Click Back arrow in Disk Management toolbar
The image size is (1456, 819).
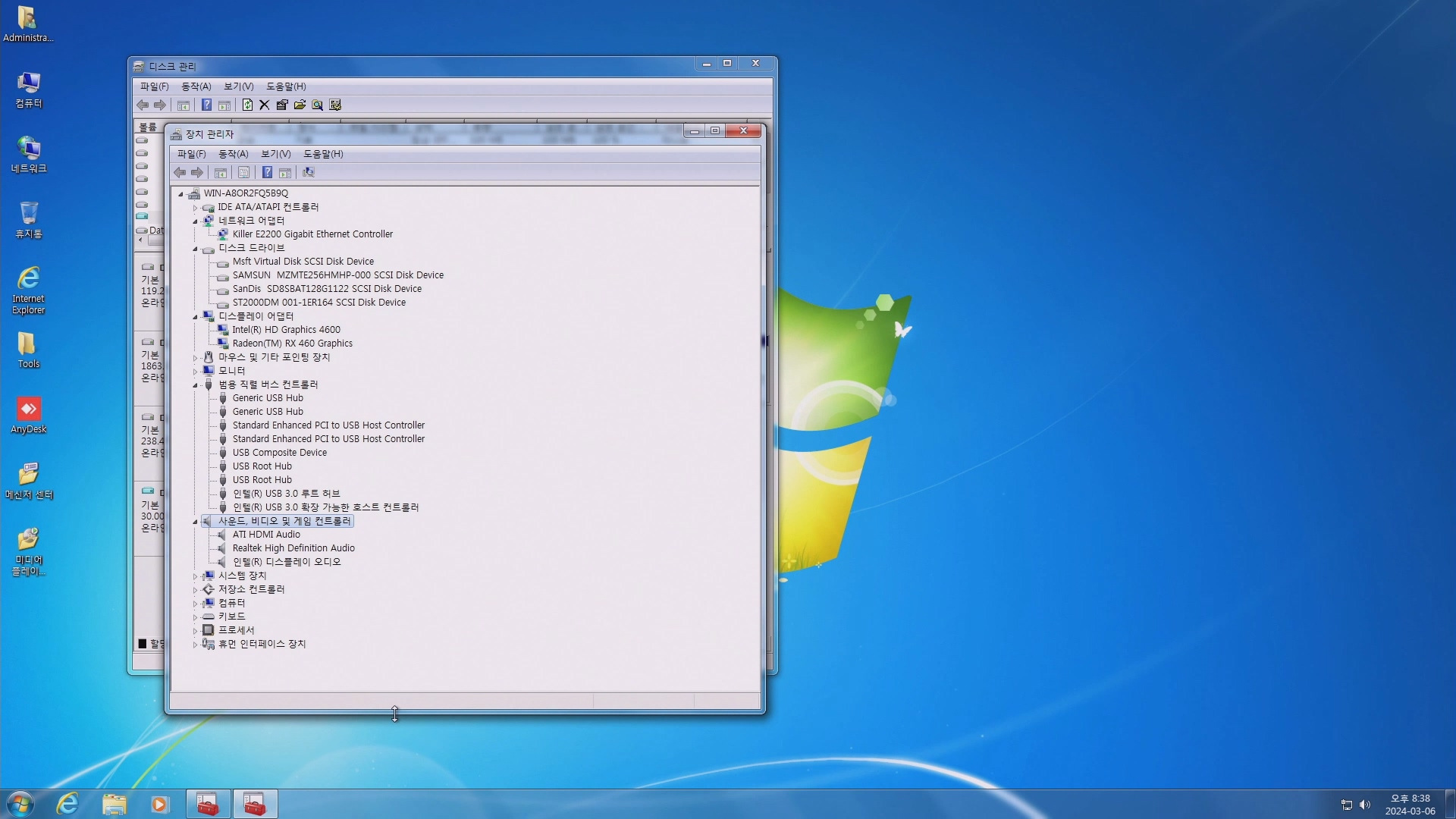(x=143, y=105)
